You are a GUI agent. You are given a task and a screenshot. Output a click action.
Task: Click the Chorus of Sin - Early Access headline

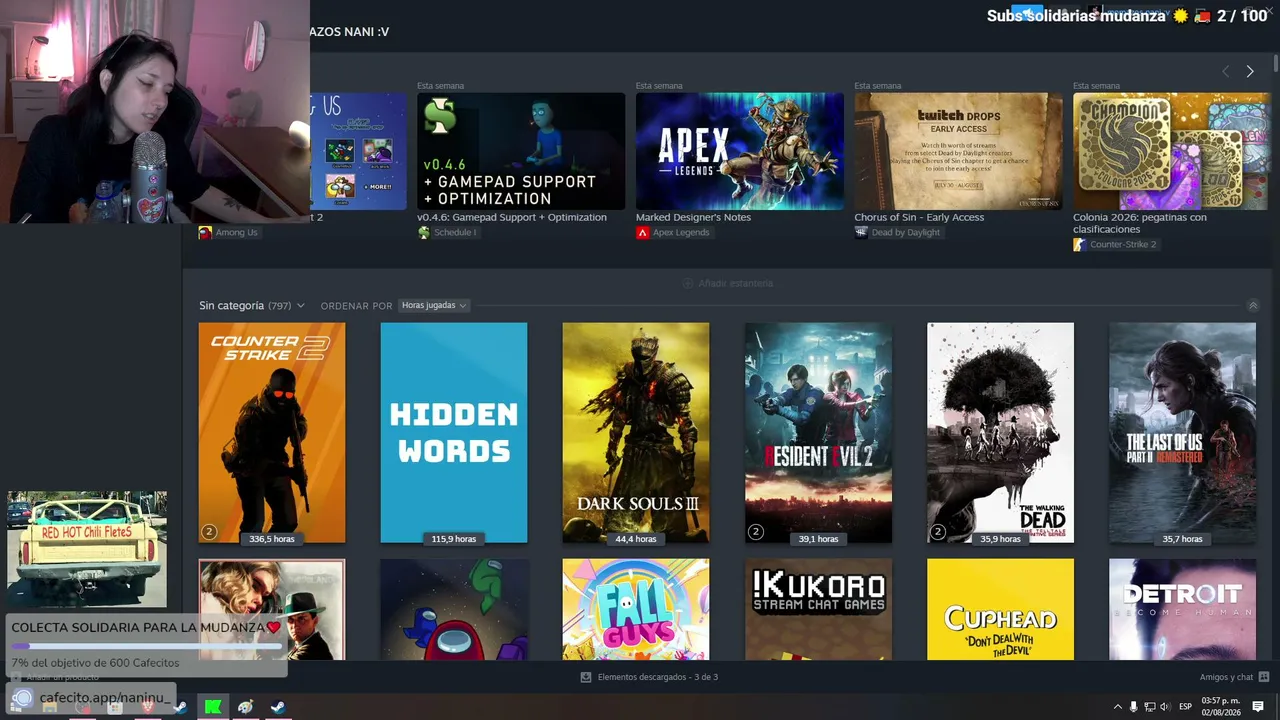[x=919, y=217]
